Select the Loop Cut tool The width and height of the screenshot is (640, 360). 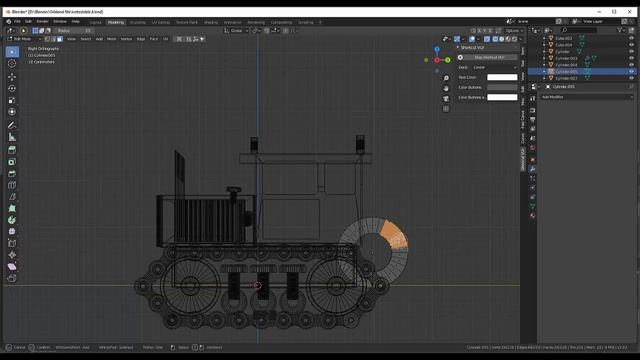pos(12,185)
